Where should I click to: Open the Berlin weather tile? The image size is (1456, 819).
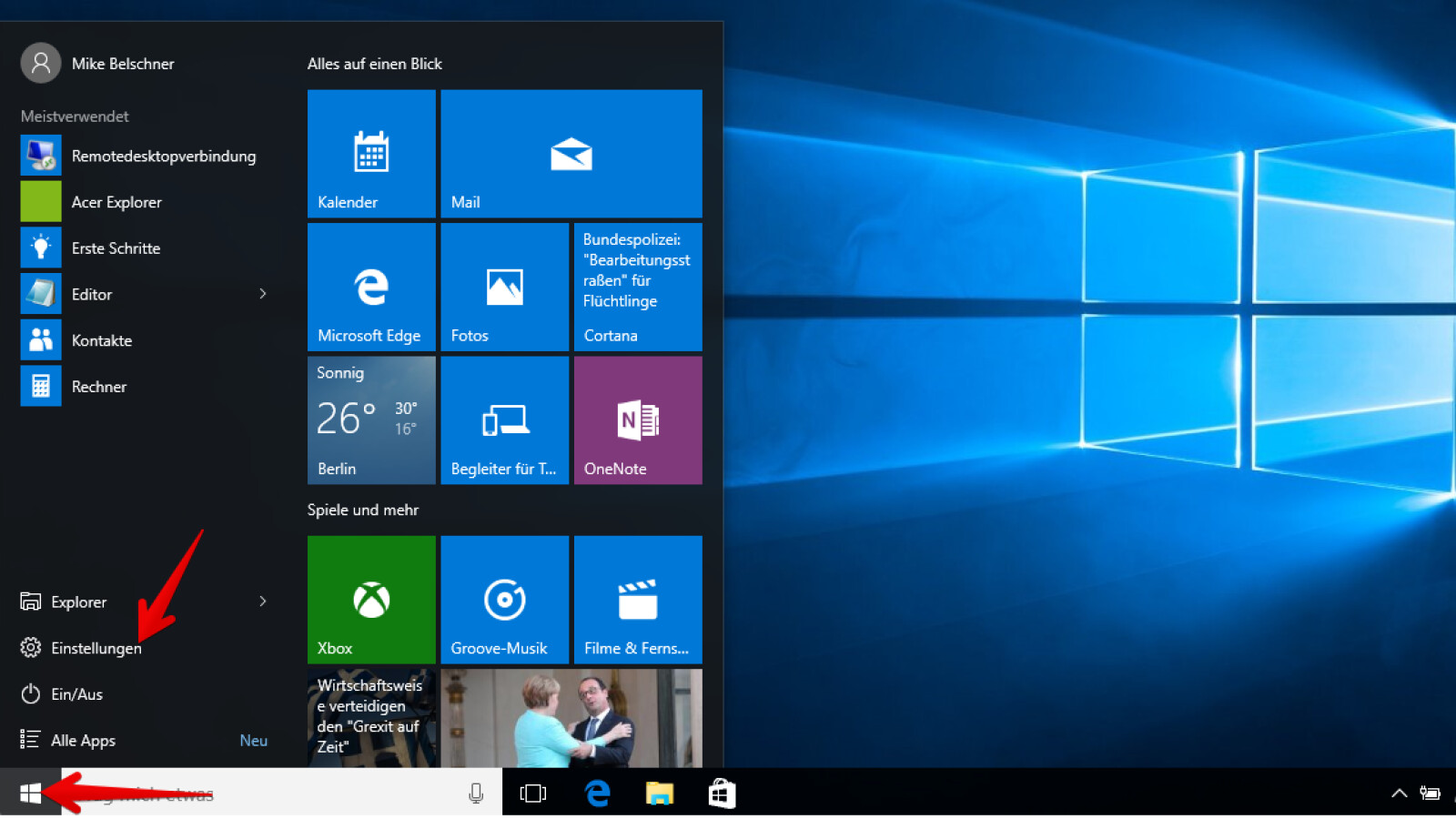[371, 420]
